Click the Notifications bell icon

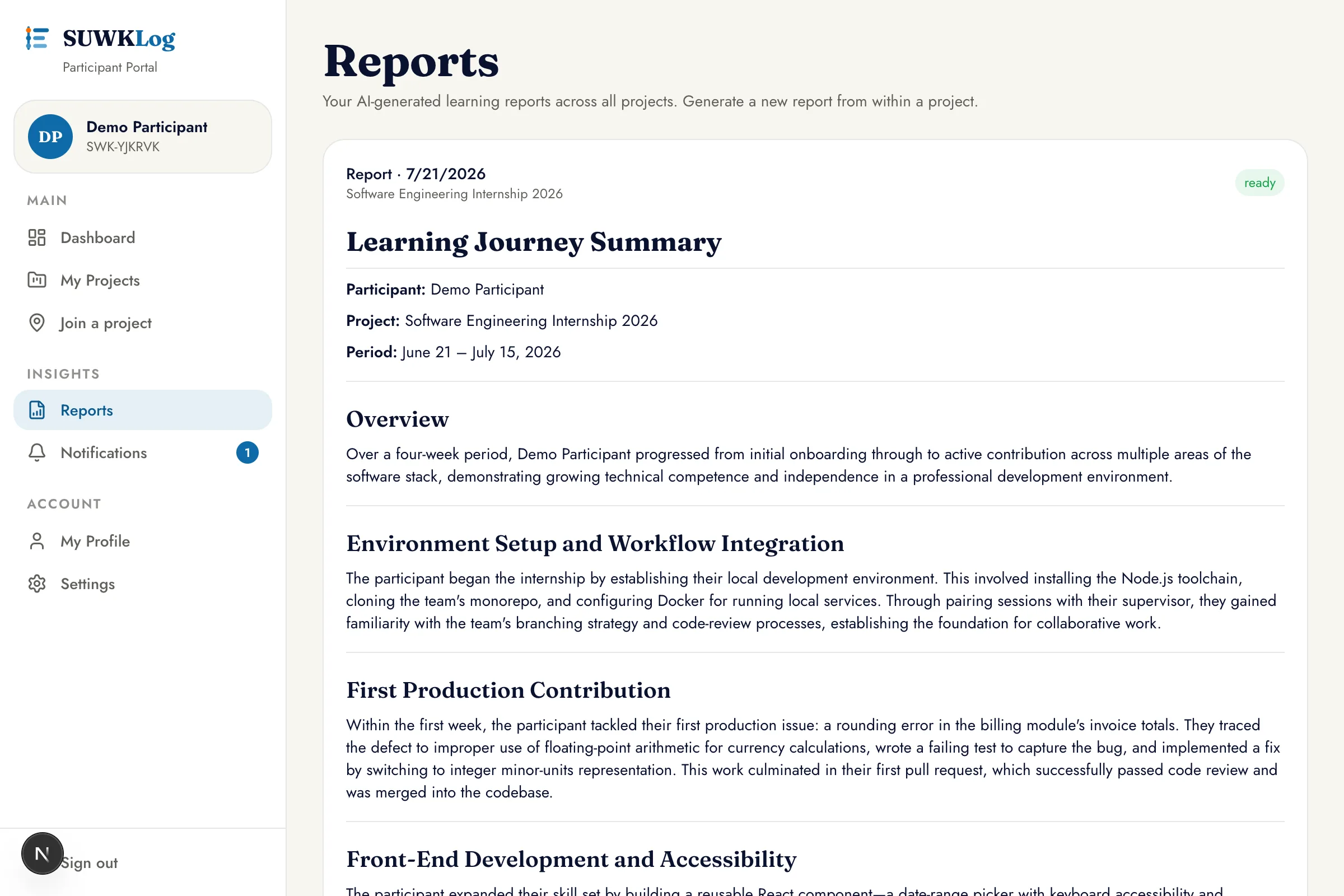click(36, 452)
